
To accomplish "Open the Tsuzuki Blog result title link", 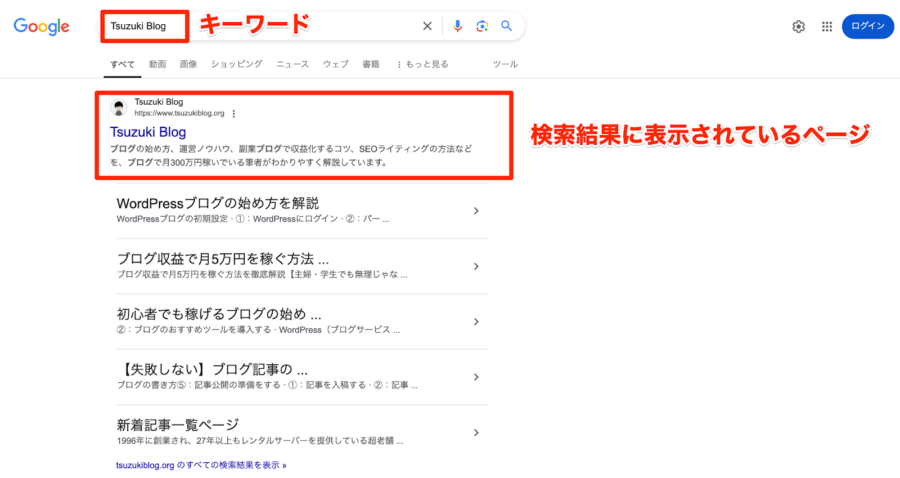I will click(148, 132).
